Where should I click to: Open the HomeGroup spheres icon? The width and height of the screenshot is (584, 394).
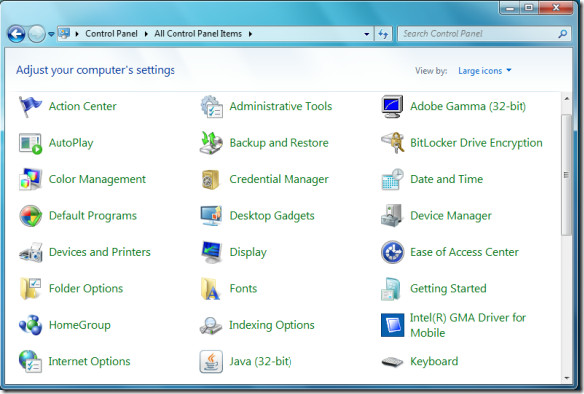(x=31, y=325)
